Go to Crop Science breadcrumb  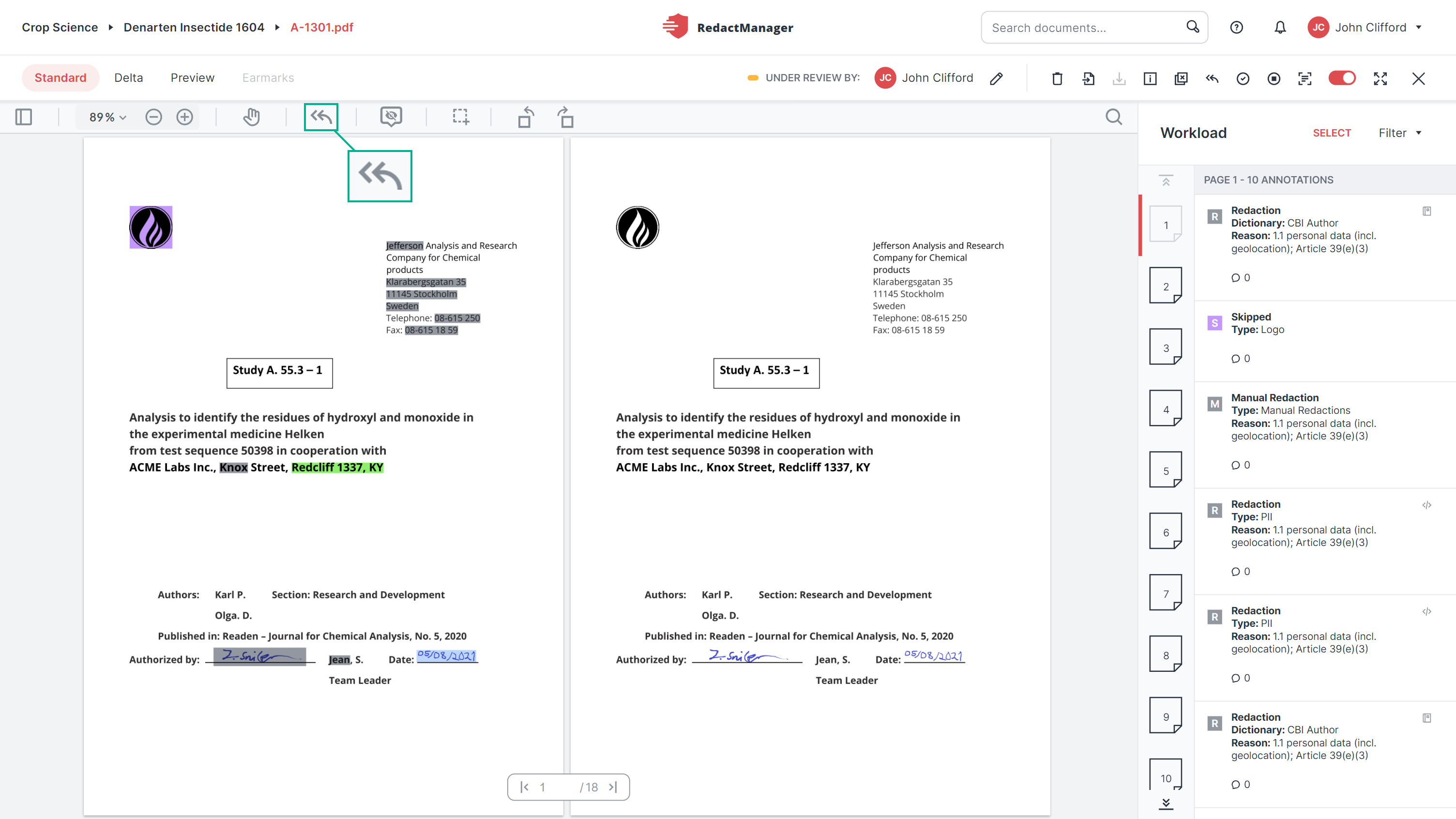pos(60,27)
